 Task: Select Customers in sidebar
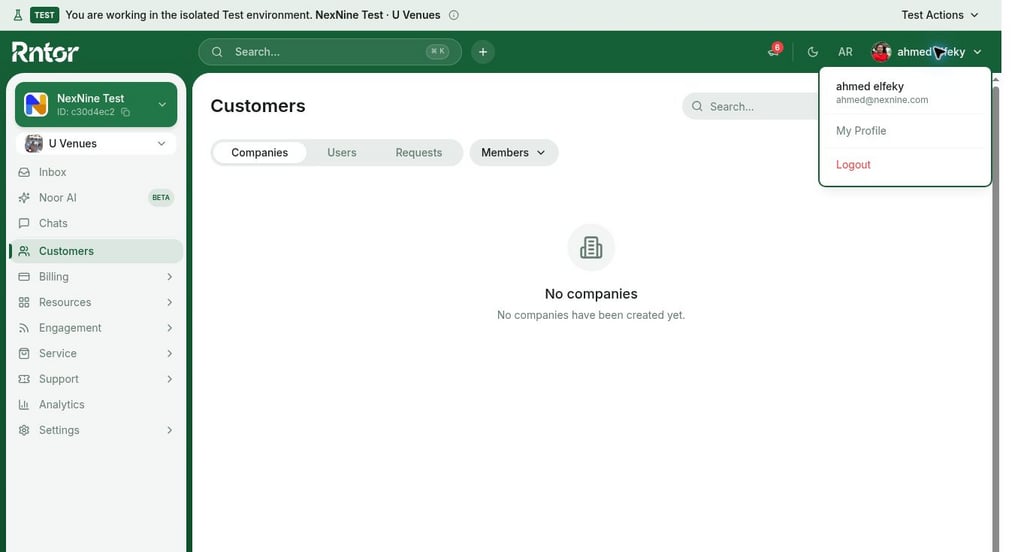(x=96, y=251)
